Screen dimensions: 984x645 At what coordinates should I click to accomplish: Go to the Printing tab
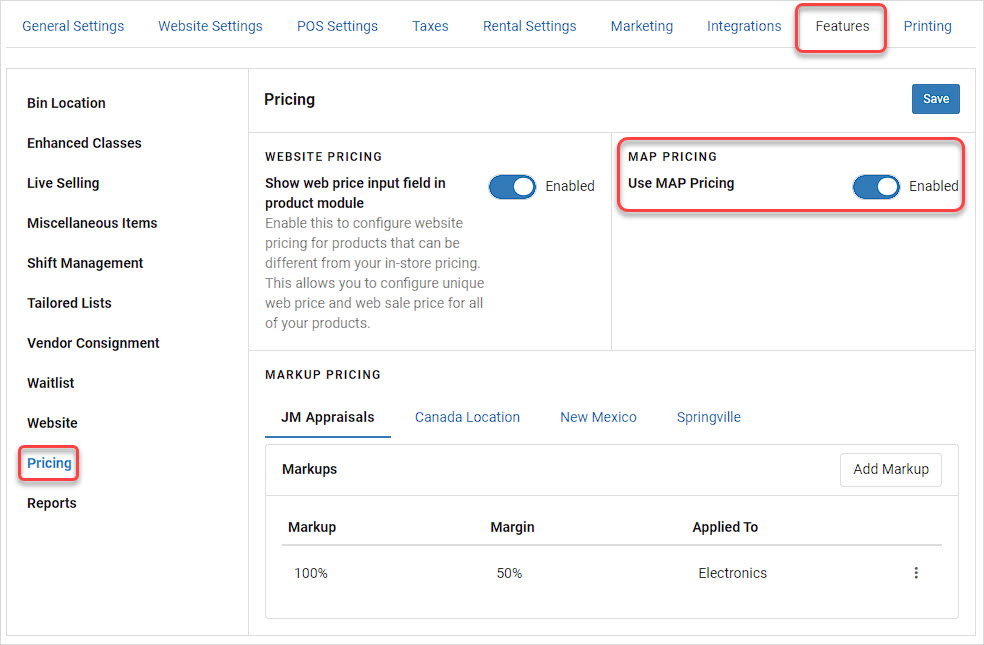pyautogui.click(x=927, y=26)
